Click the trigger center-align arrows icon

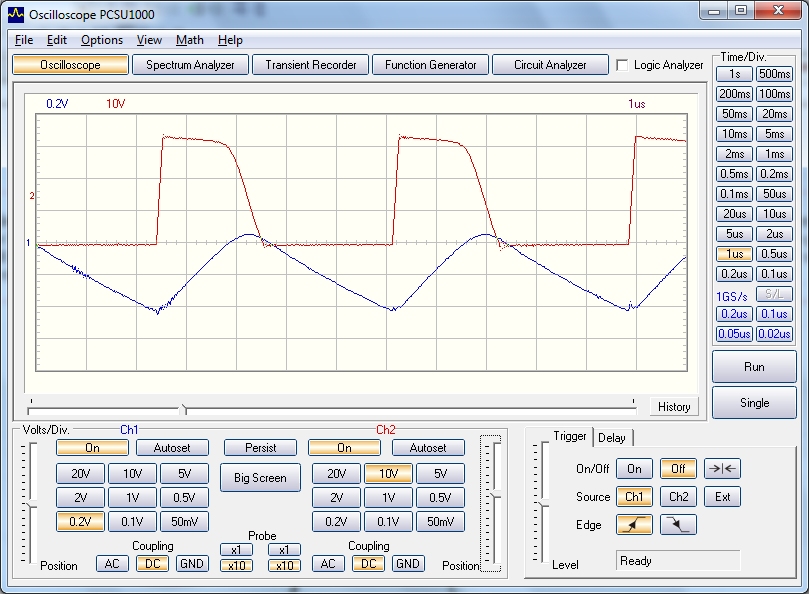[723, 468]
